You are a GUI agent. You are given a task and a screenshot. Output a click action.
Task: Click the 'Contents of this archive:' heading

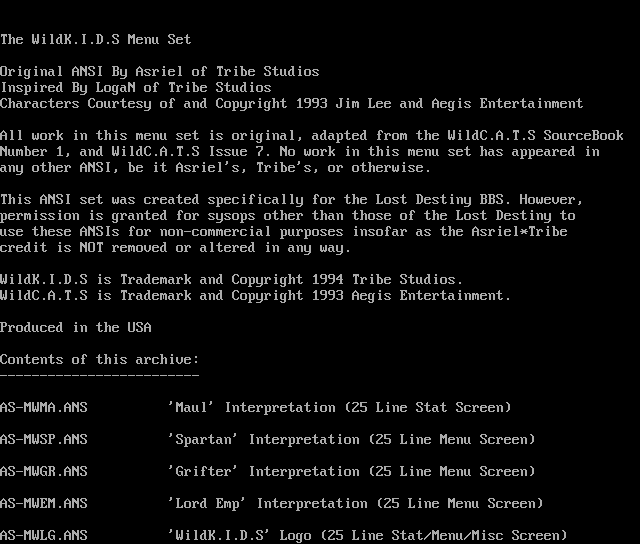(100, 360)
